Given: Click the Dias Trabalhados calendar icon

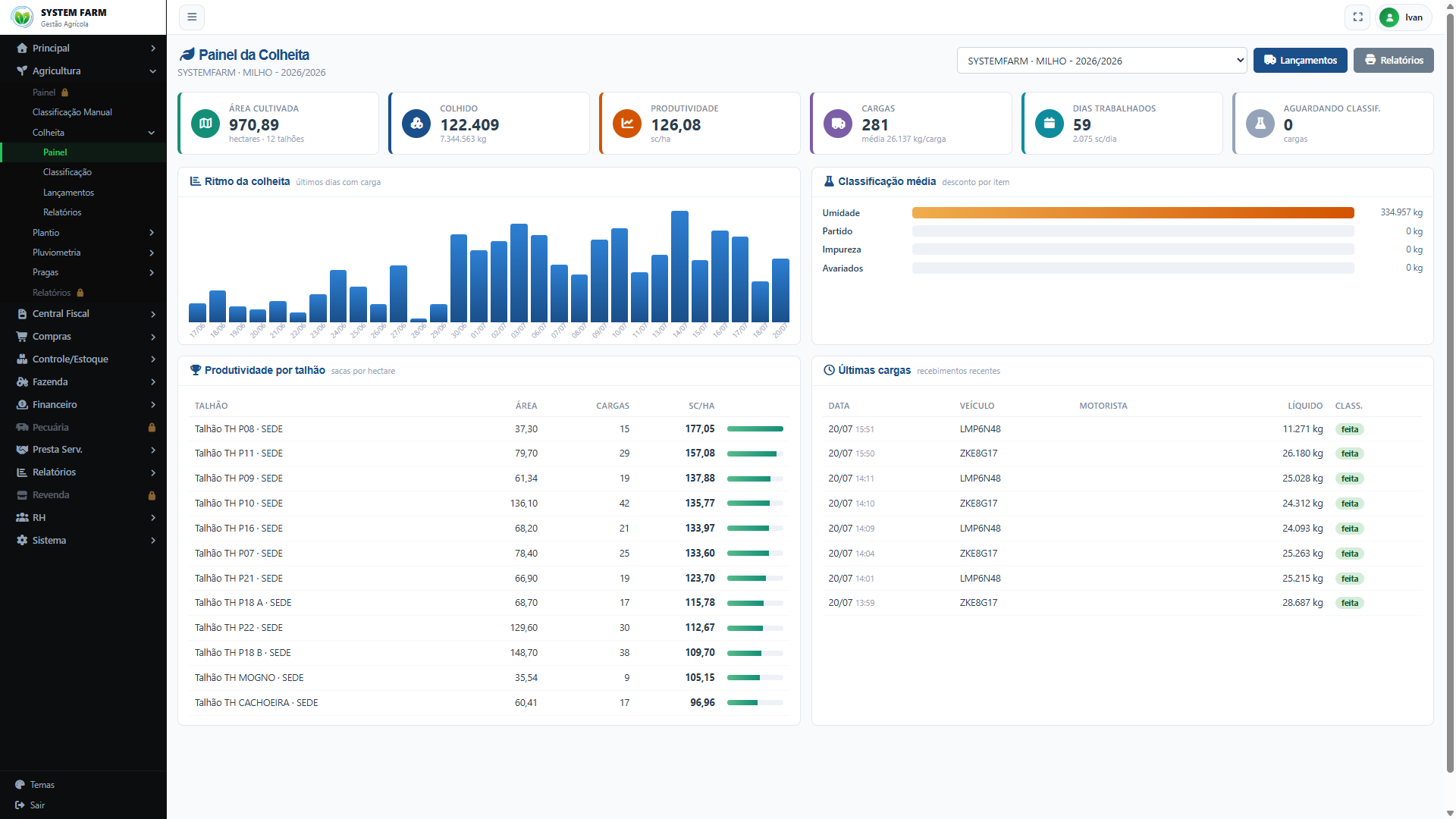Looking at the screenshot, I should 1049,124.
